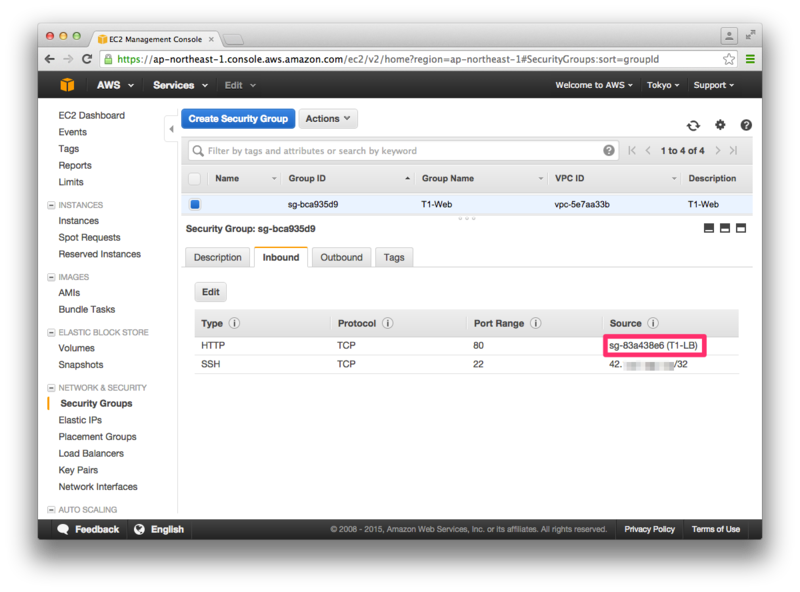The width and height of the screenshot is (800, 592).
Task: Select the Inbound tab
Action: click(281, 257)
